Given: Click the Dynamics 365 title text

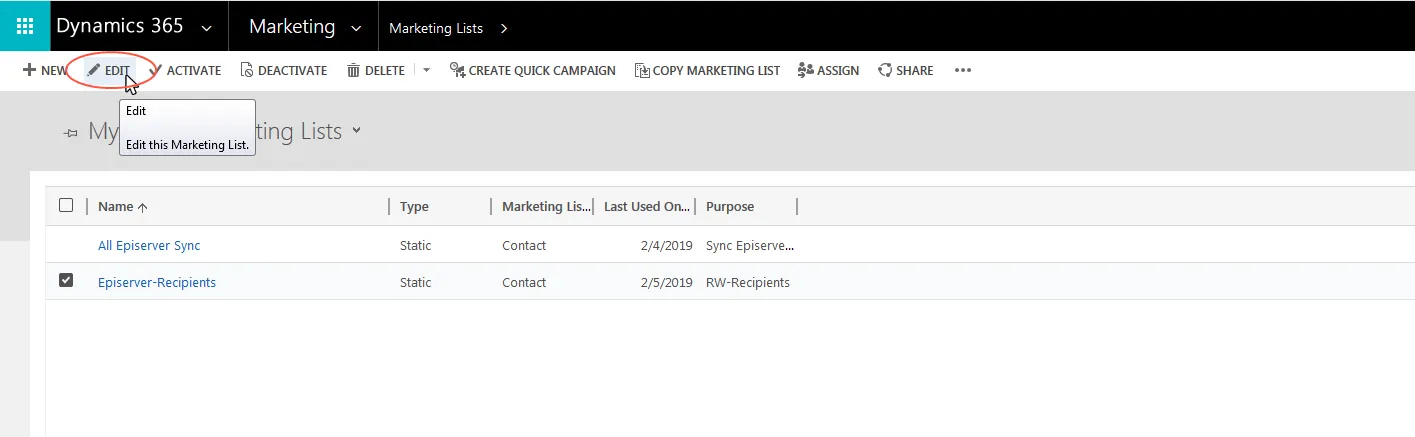Looking at the screenshot, I should (x=119, y=27).
